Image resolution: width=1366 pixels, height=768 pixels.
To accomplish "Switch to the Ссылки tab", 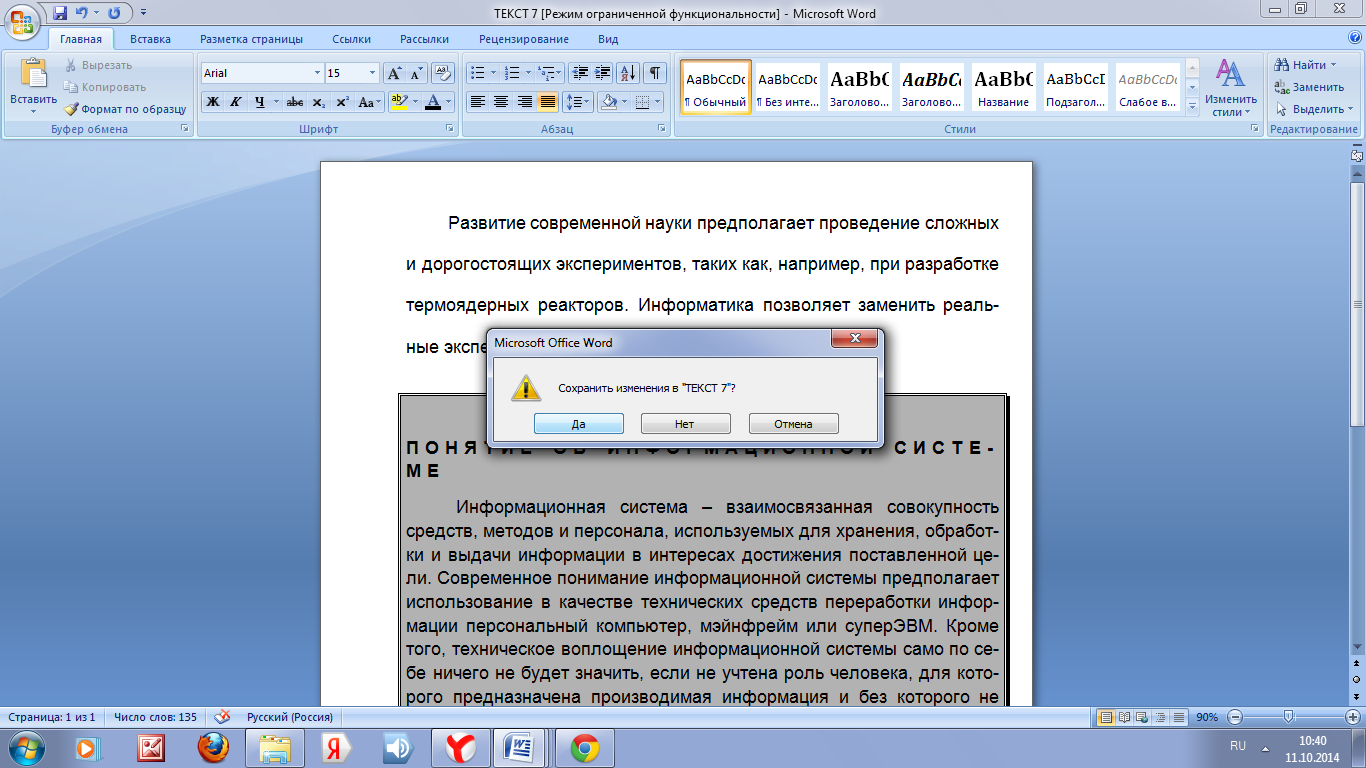I will coord(352,39).
